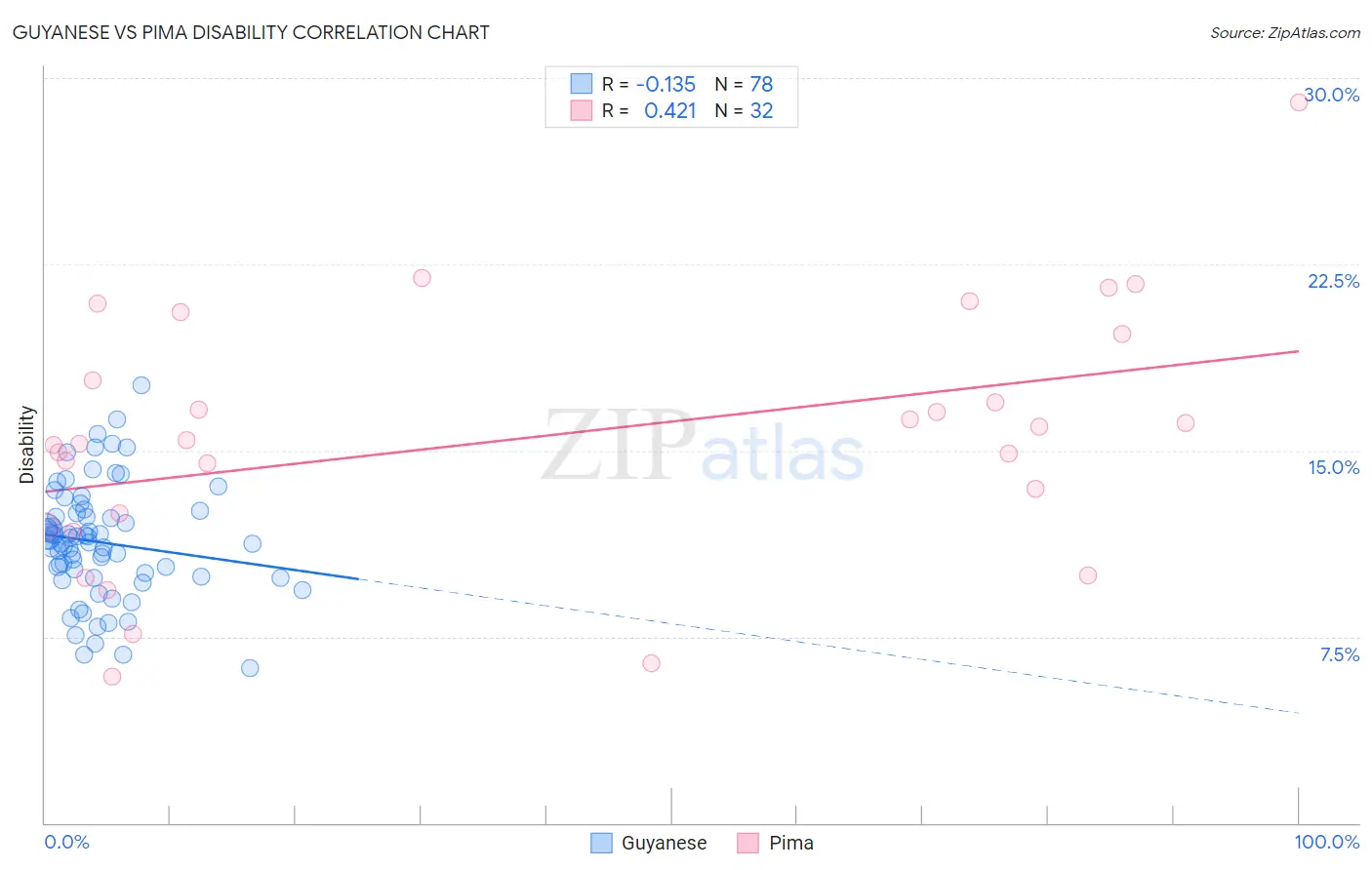Select the Guyanese legend label
This screenshot has height=870, width=1372.
pyautogui.click(x=664, y=843)
